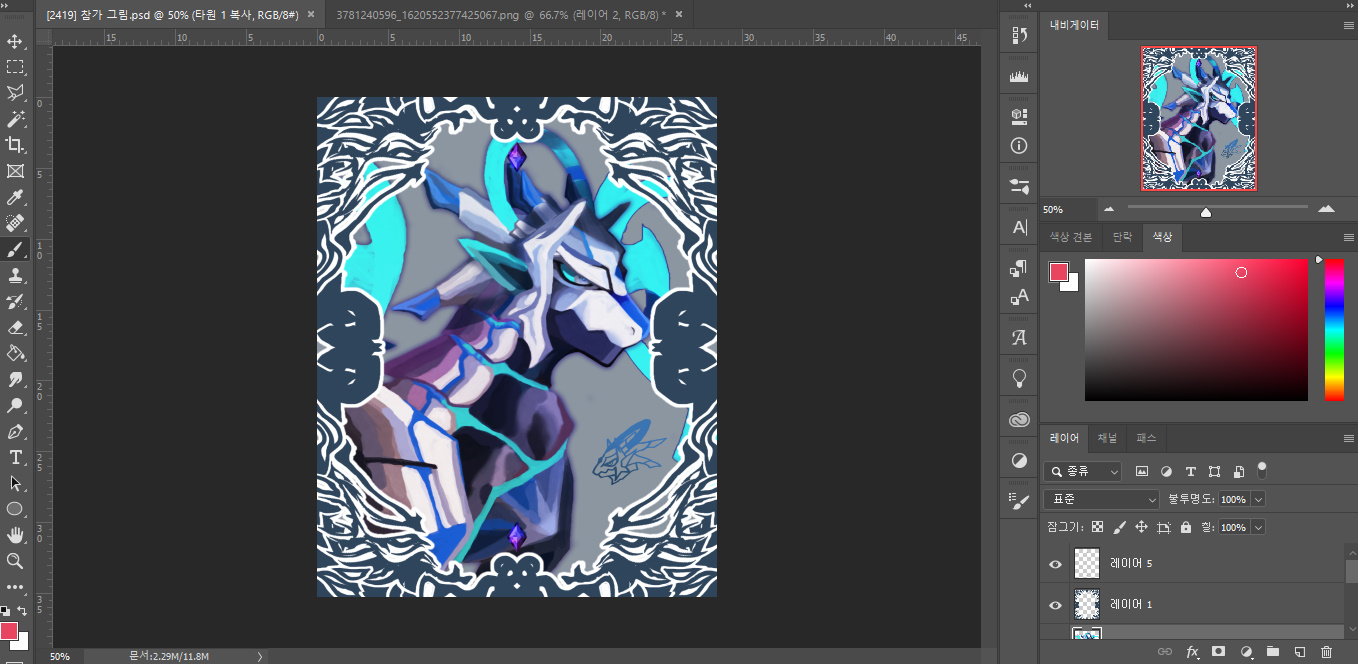The height and width of the screenshot is (664, 1358).
Task: Select the Zoom tool
Action: [15, 561]
